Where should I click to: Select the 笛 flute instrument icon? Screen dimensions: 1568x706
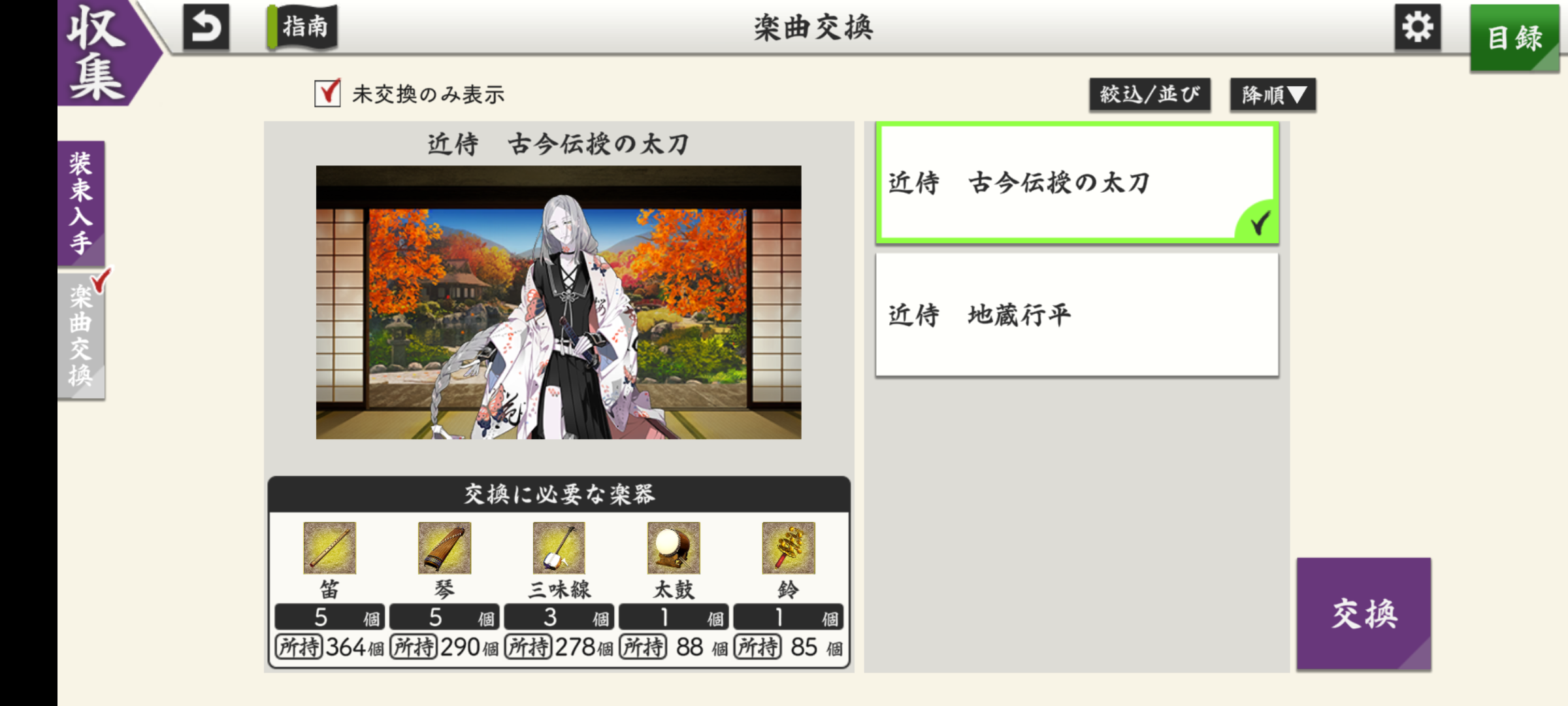329,548
